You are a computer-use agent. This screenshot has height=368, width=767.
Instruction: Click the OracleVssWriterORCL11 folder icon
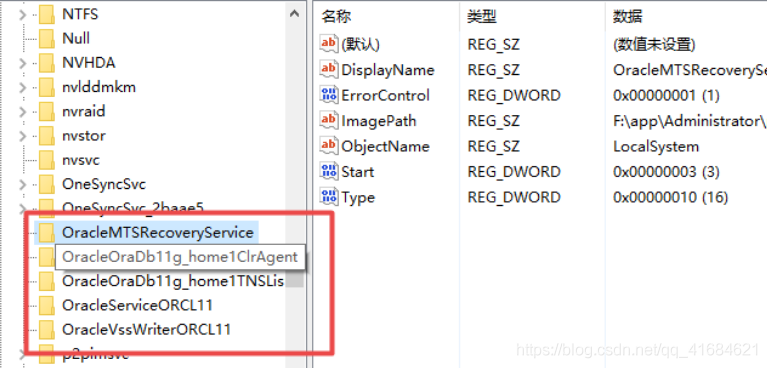pyautogui.click(x=46, y=329)
